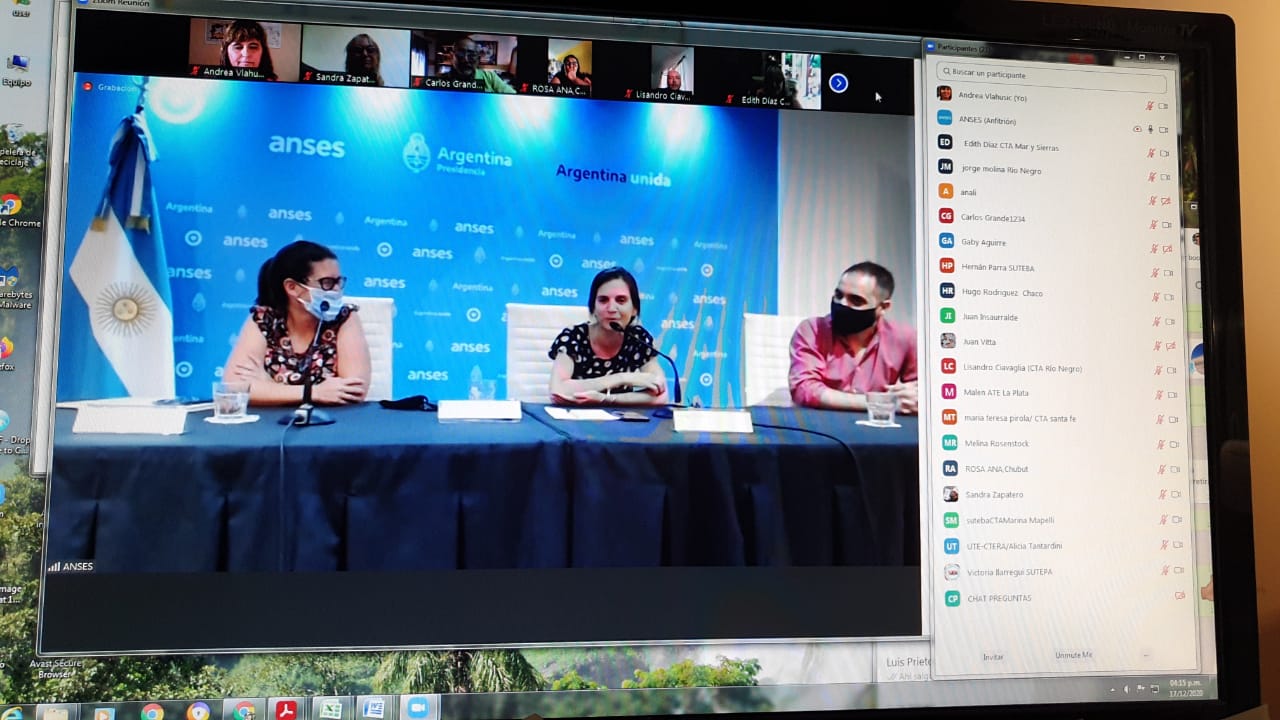Screen dimensions: 1280x720
Task: Toggle microphone icon for Andrea Vlahusic (Yo)
Action: pos(1150,106)
